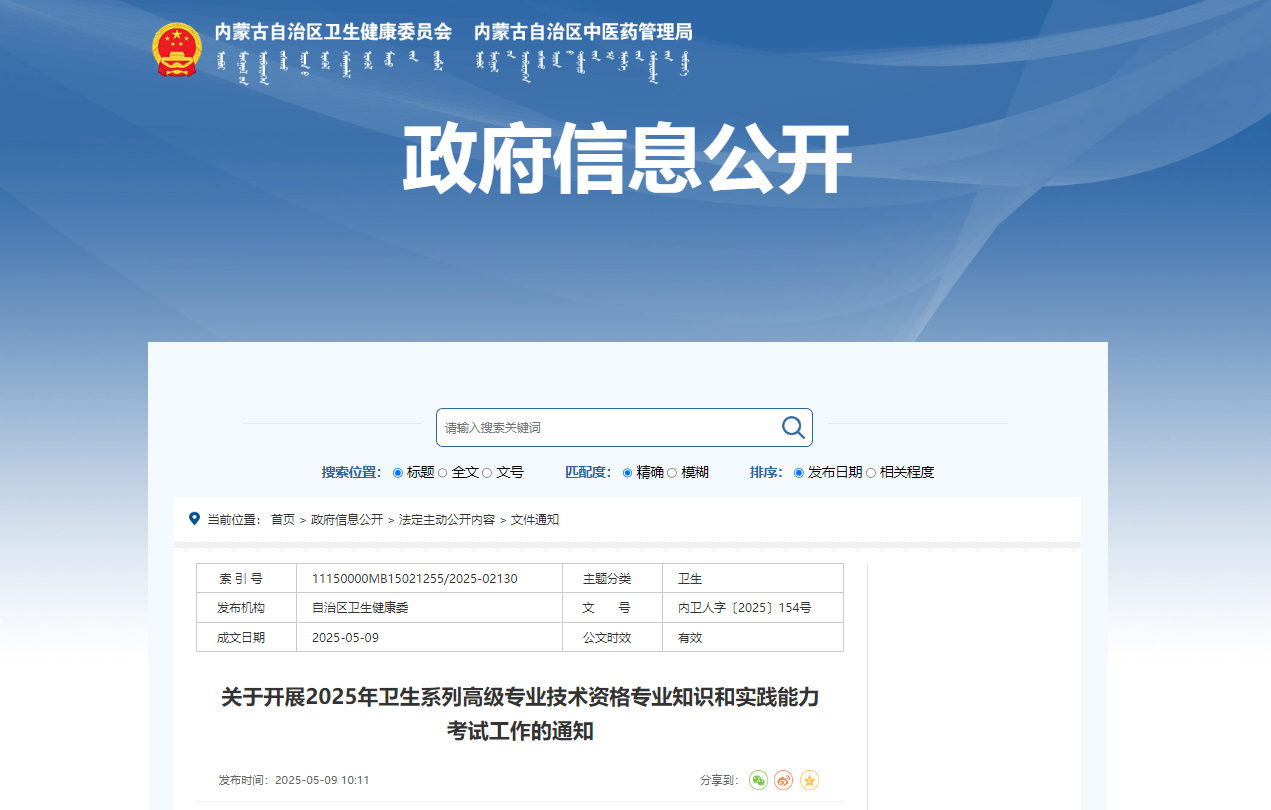Sort by 发布日期 radio

point(799,473)
